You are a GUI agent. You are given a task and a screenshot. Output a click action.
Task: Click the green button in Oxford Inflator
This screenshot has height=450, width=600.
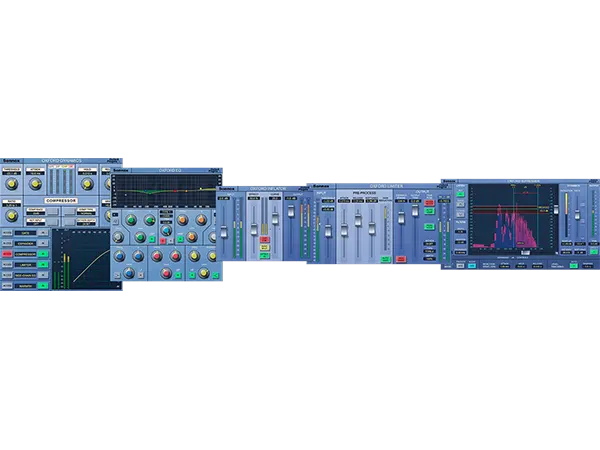264,256
